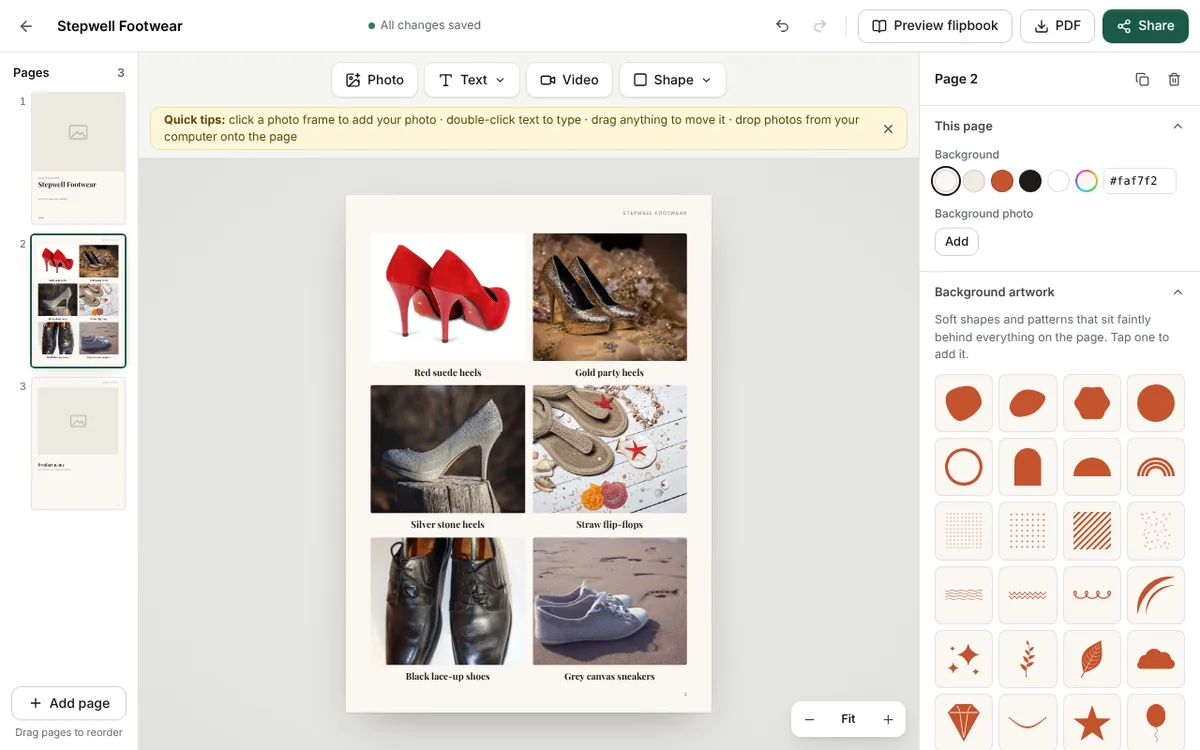Add the circle outline ring artwork

click(964, 467)
